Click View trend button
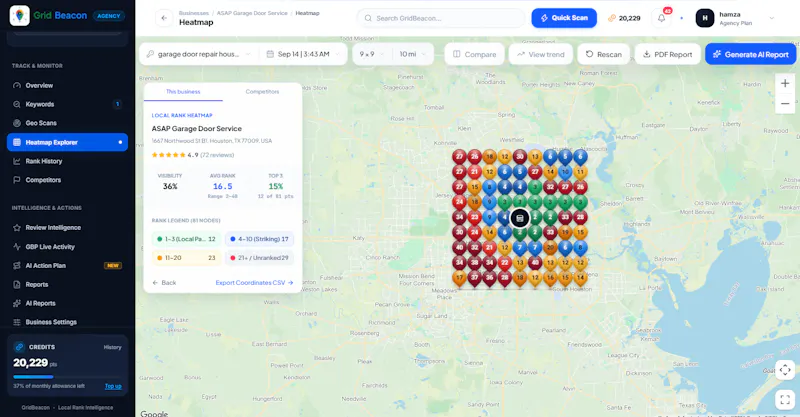This screenshot has width=800, height=417. [x=540, y=54]
